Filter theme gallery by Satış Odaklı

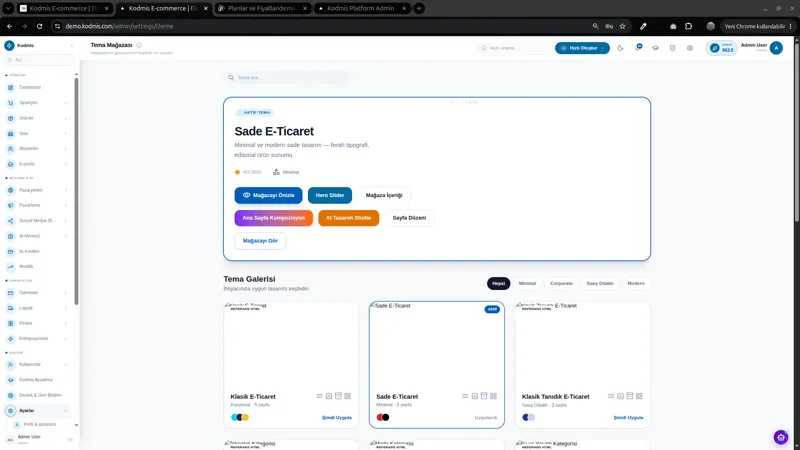click(599, 283)
